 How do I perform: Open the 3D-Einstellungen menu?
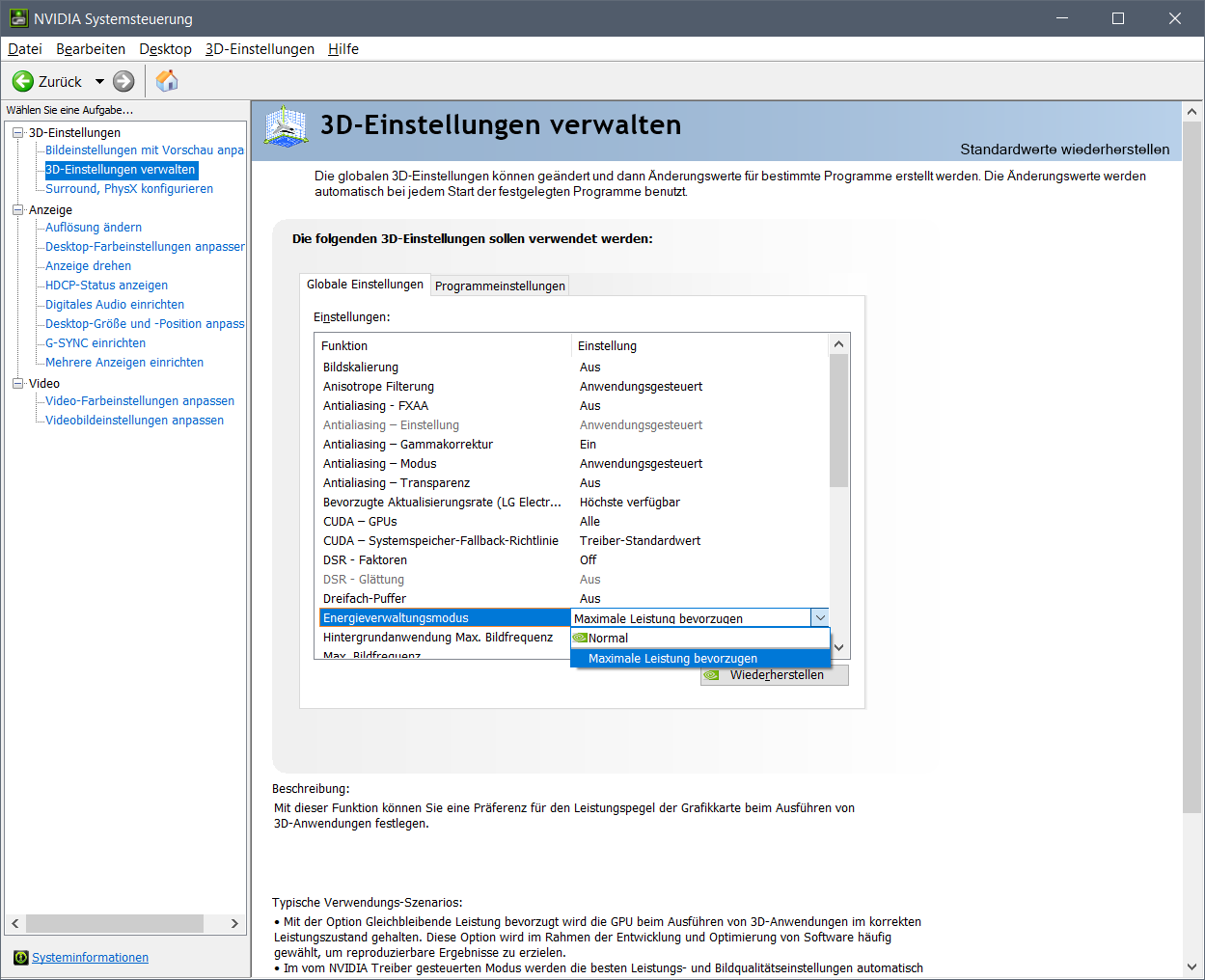[x=260, y=49]
